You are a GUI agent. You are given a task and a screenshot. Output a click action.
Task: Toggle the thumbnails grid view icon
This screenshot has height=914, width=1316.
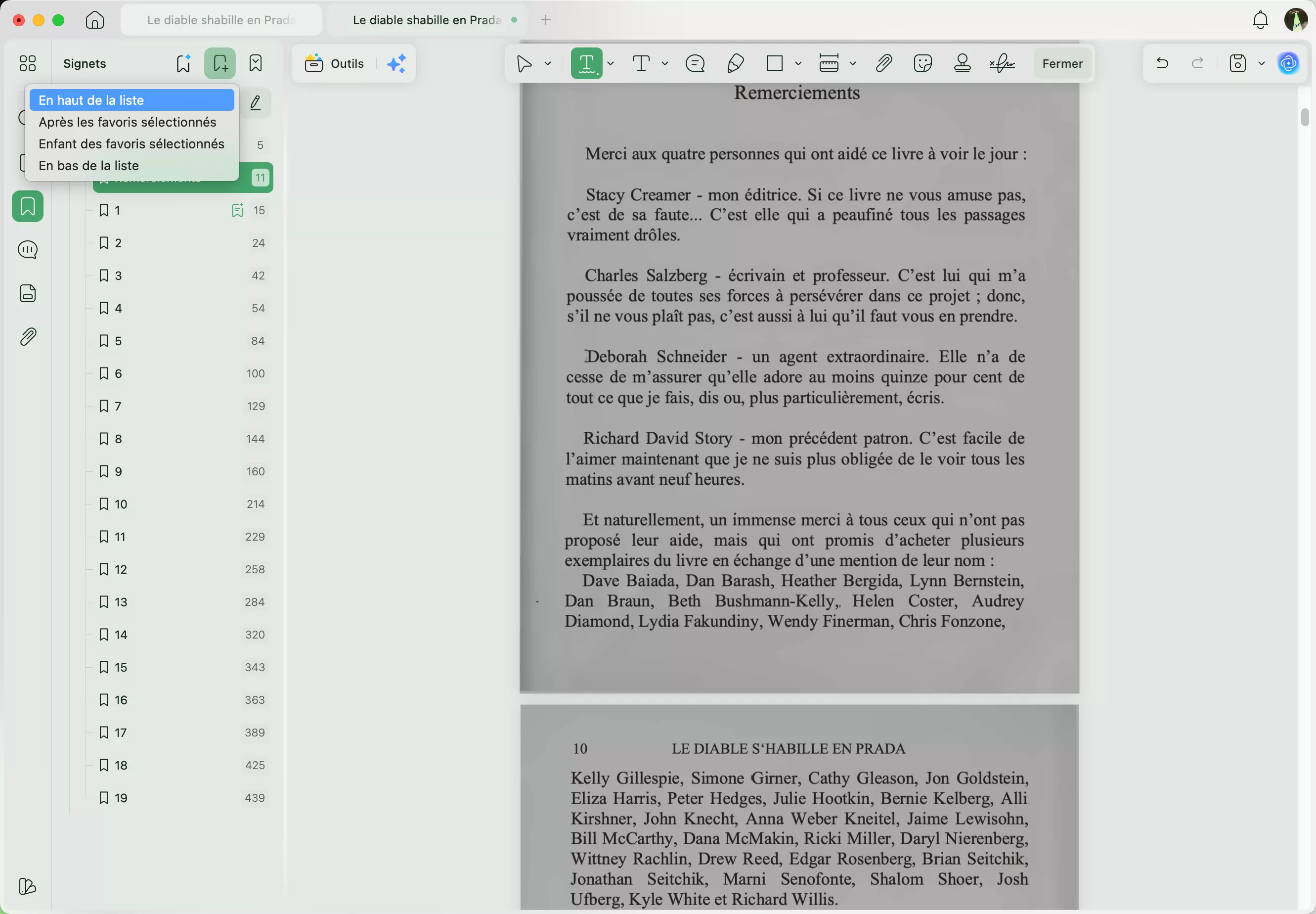tap(28, 64)
